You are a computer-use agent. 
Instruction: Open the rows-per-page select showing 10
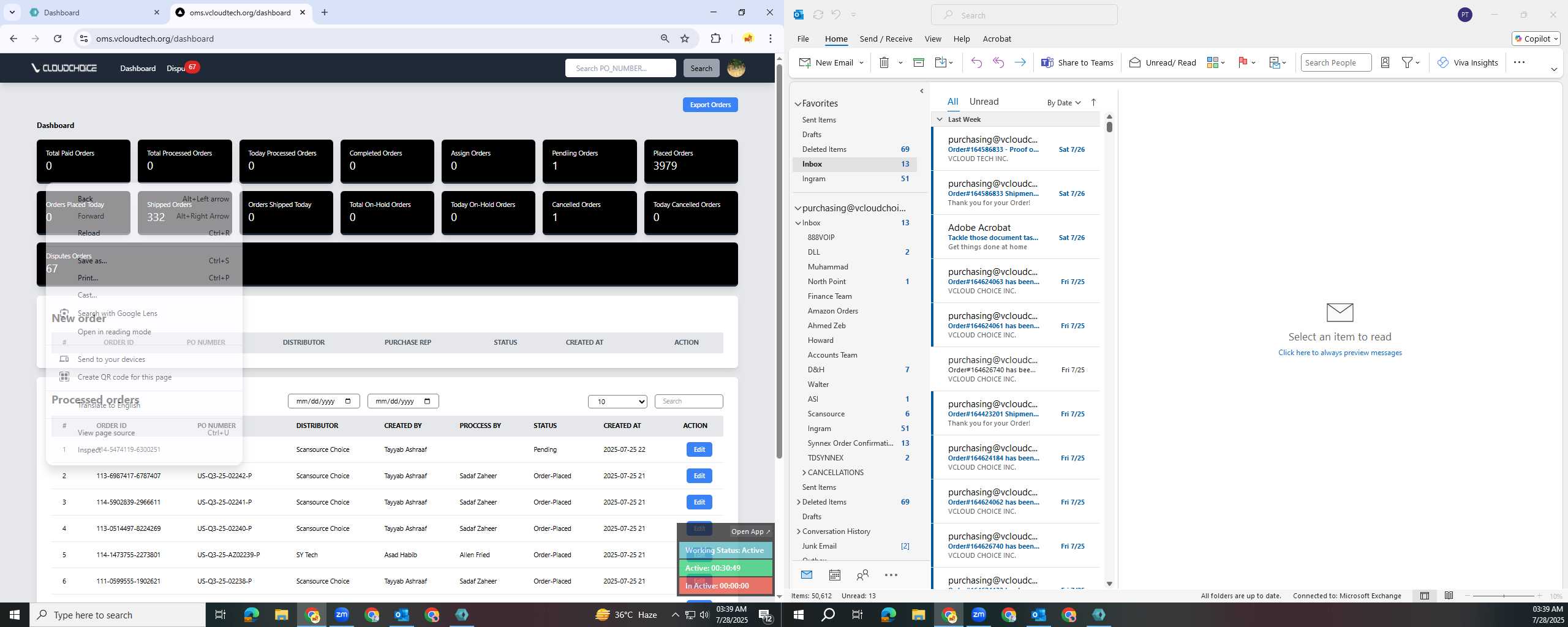pyautogui.click(x=617, y=402)
